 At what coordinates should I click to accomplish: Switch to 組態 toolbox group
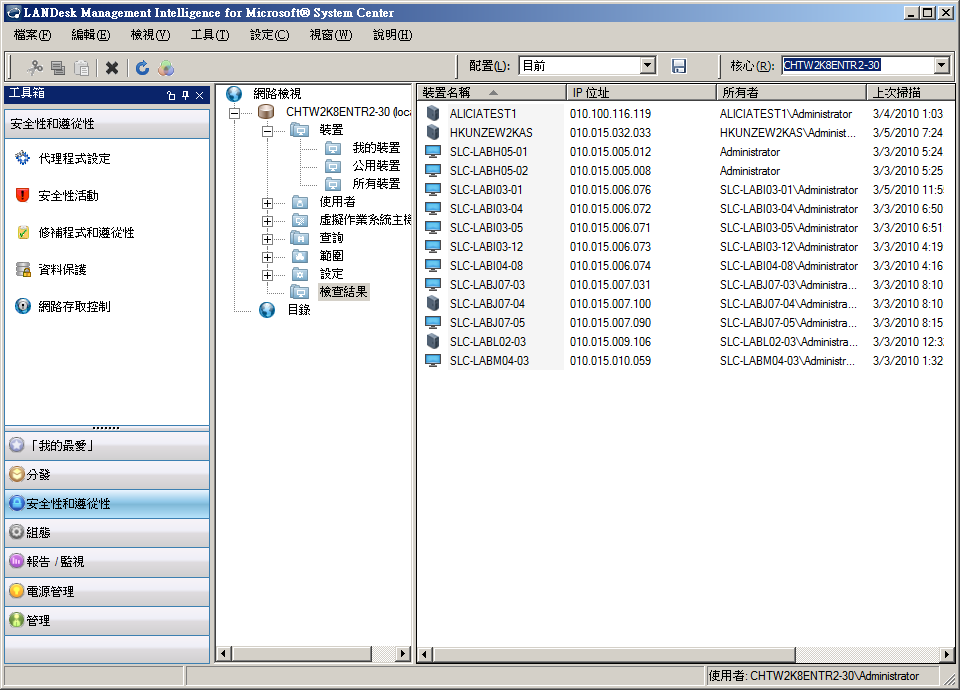(107, 533)
